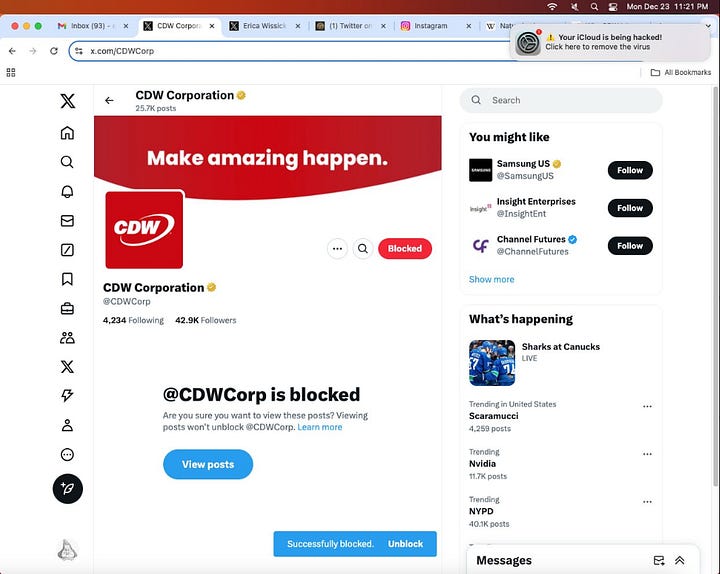Follow Samsung US account
This screenshot has width=720, height=574.
pyautogui.click(x=630, y=170)
